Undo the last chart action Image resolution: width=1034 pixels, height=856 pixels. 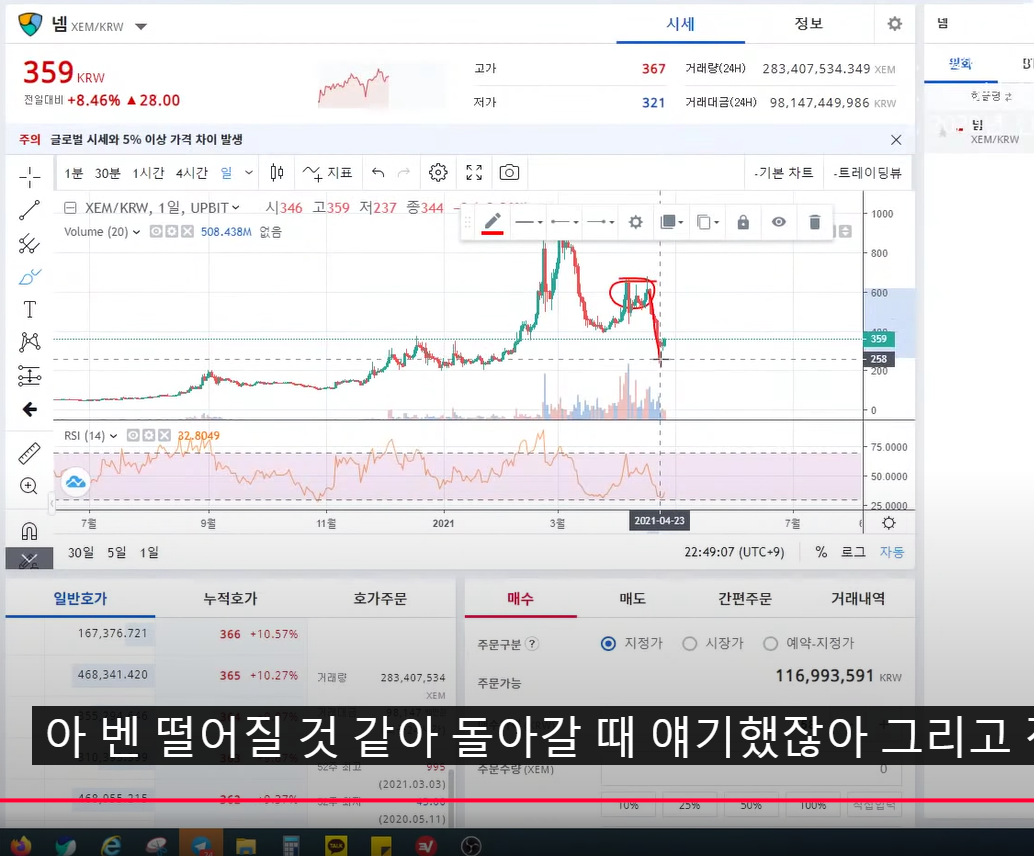pos(378,173)
